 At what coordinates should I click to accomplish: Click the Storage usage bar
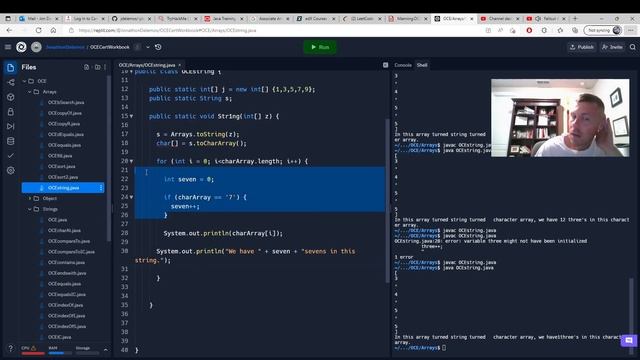coord(87,353)
